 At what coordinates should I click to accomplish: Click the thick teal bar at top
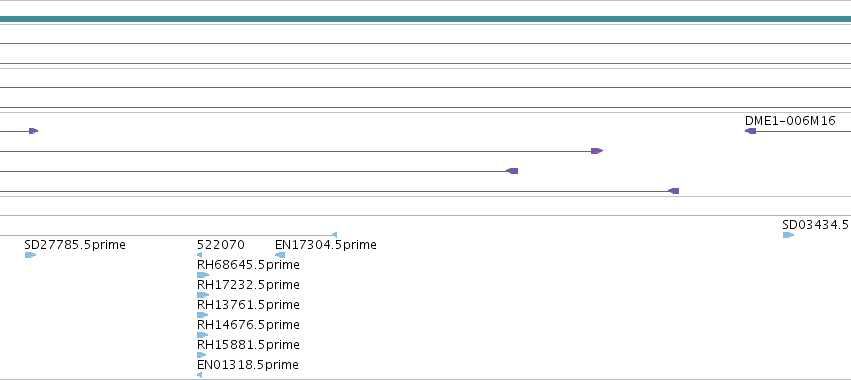pyautogui.click(x=426, y=20)
